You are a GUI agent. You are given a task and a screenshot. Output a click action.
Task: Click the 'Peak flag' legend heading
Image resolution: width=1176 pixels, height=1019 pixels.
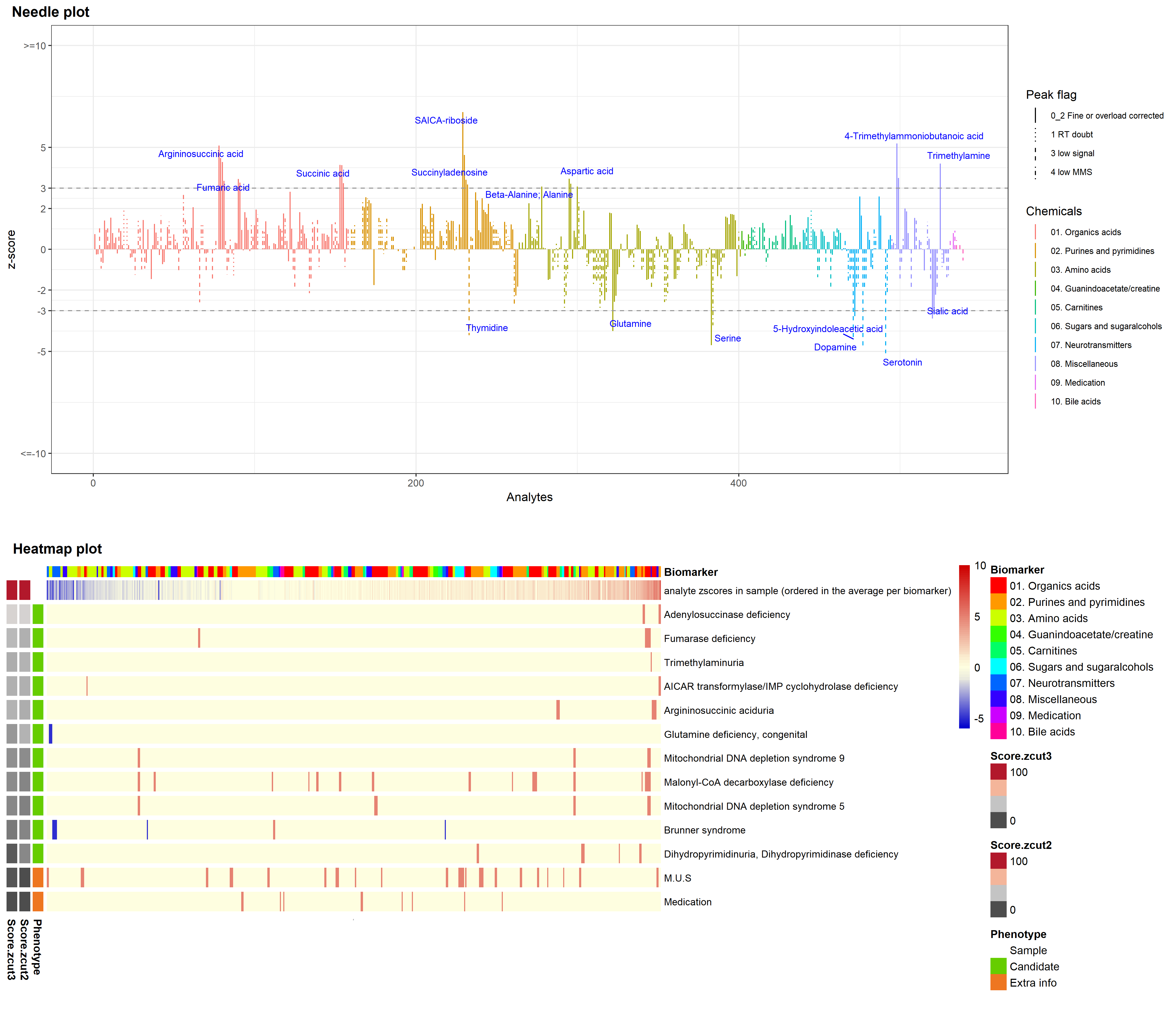pyautogui.click(x=1051, y=95)
